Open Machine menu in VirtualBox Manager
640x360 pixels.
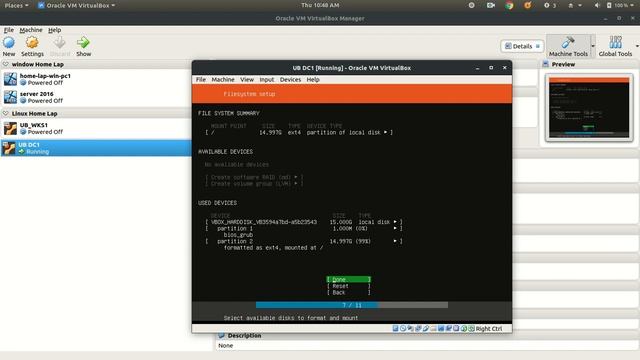(x=31, y=30)
